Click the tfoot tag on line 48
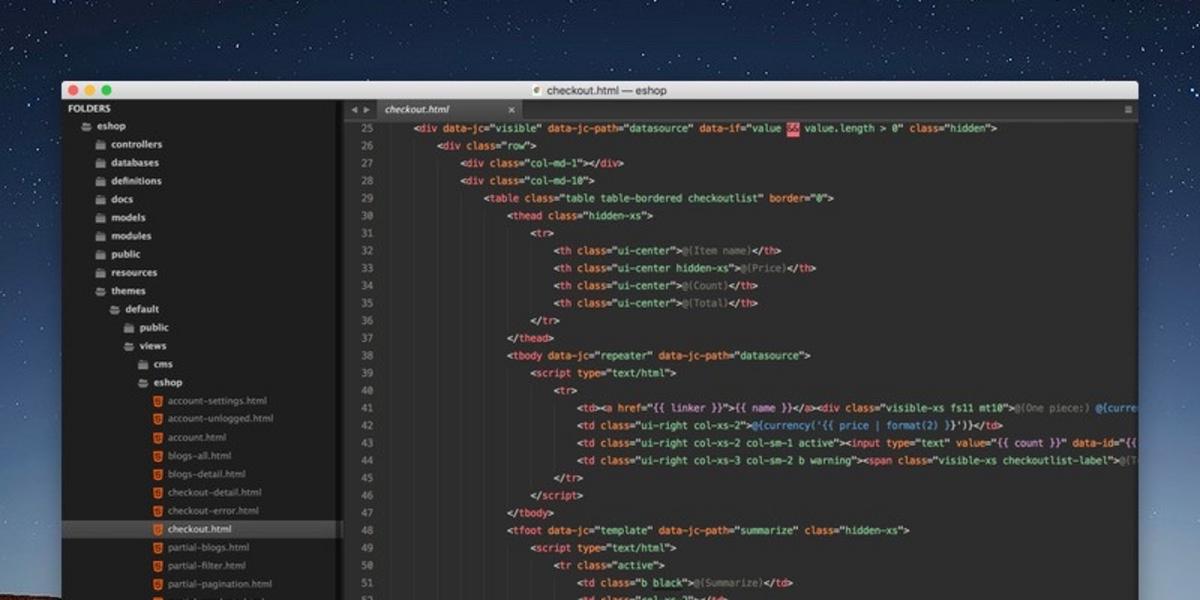This screenshot has width=1200, height=600. pos(708,530)
